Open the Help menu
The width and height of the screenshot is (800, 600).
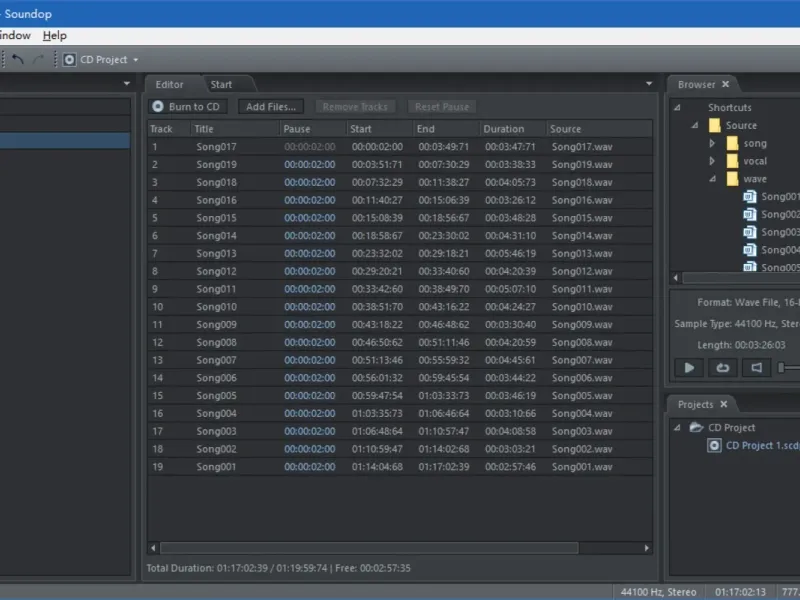point(55,35)
